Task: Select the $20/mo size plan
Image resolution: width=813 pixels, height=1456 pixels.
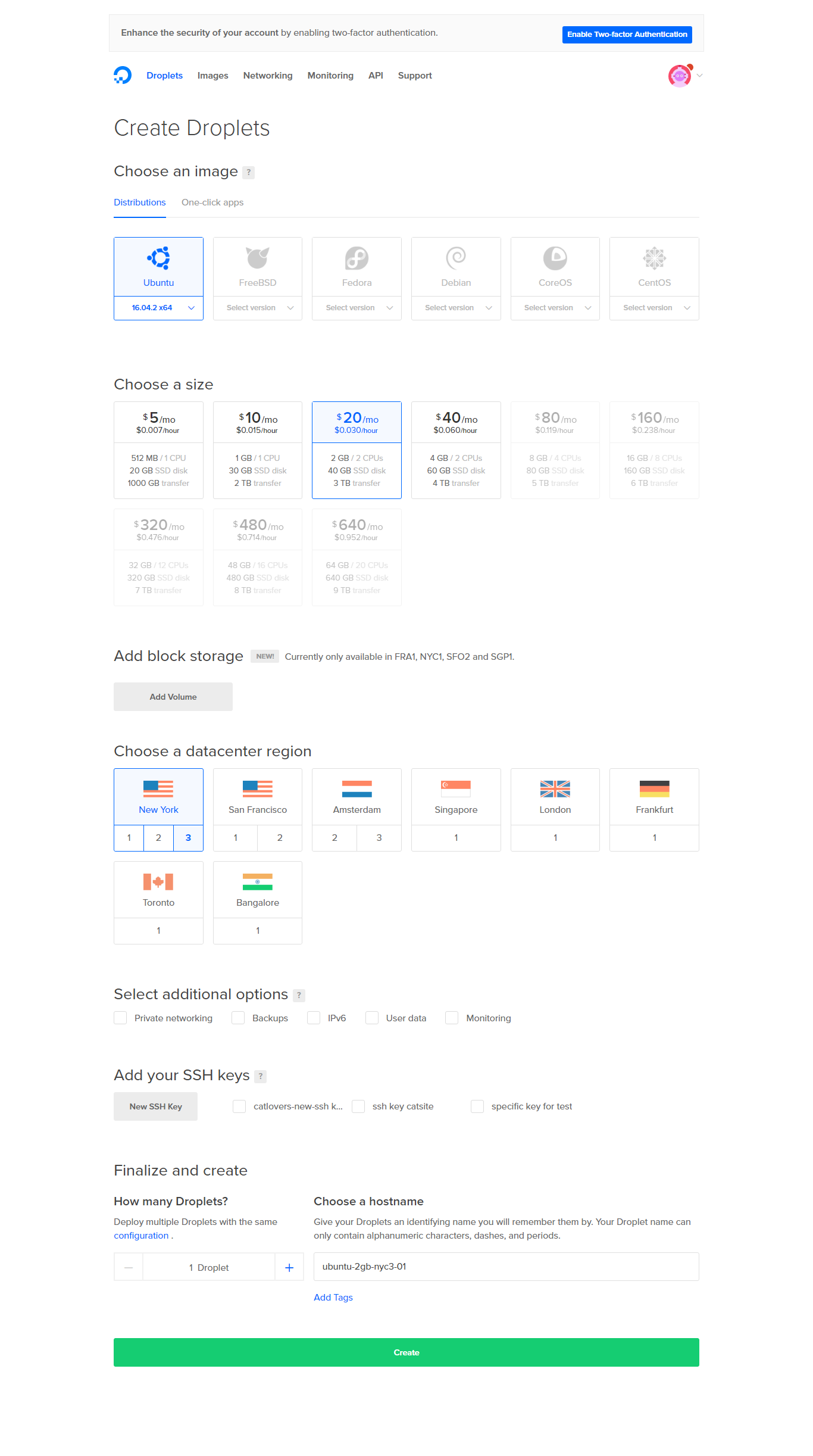Action: point(357,450)
